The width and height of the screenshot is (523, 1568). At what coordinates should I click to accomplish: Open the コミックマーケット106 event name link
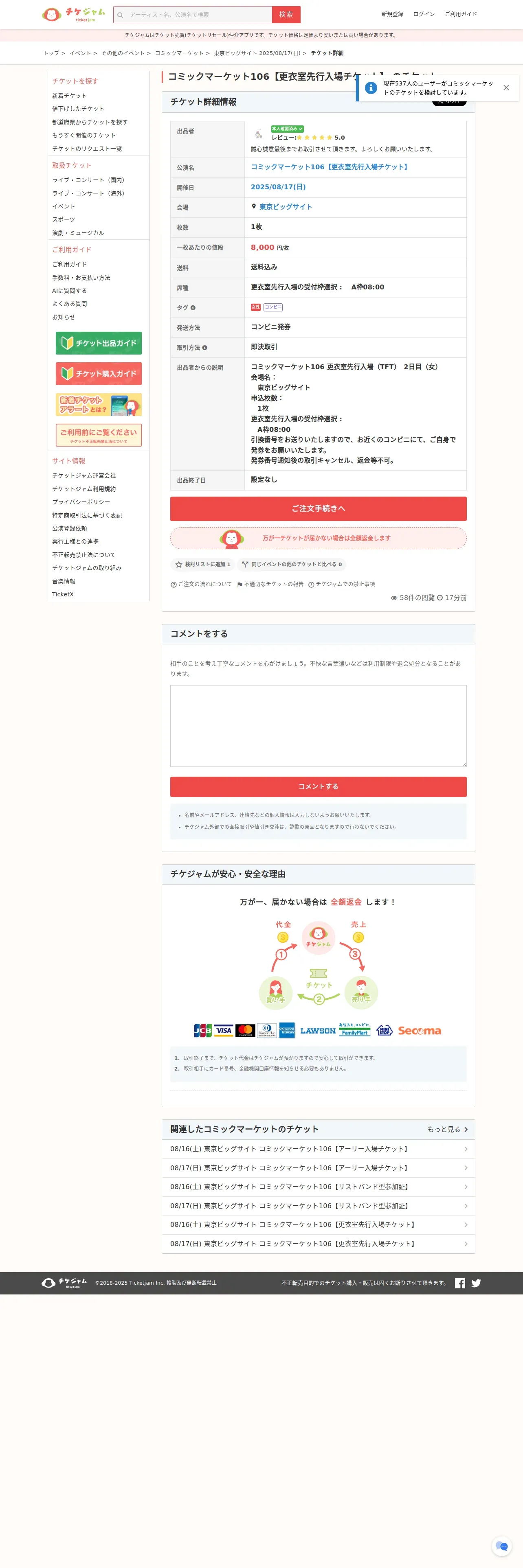click(331, 167)
